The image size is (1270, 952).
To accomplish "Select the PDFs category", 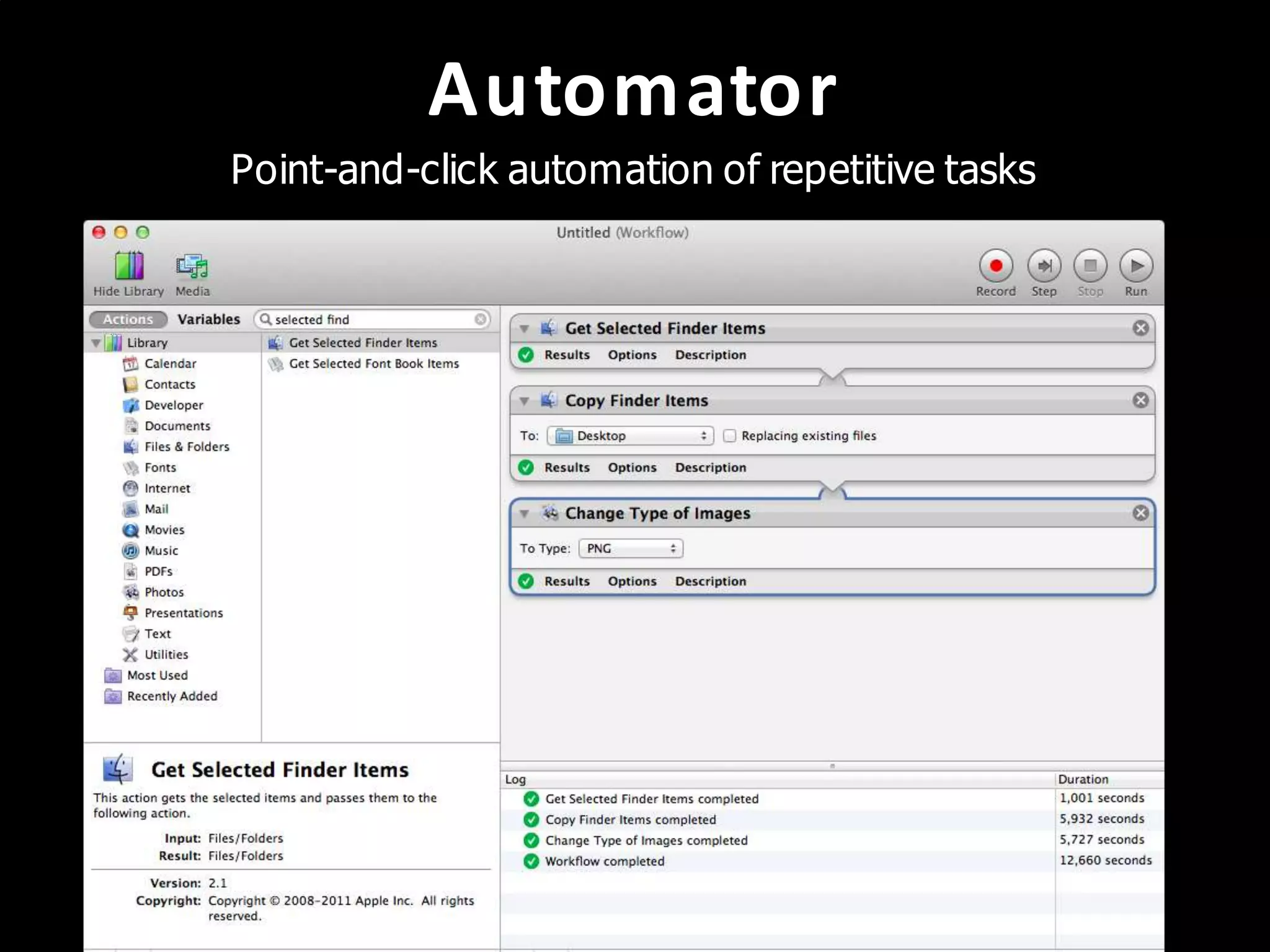I will pyautogui.click(x=148, y=571).
